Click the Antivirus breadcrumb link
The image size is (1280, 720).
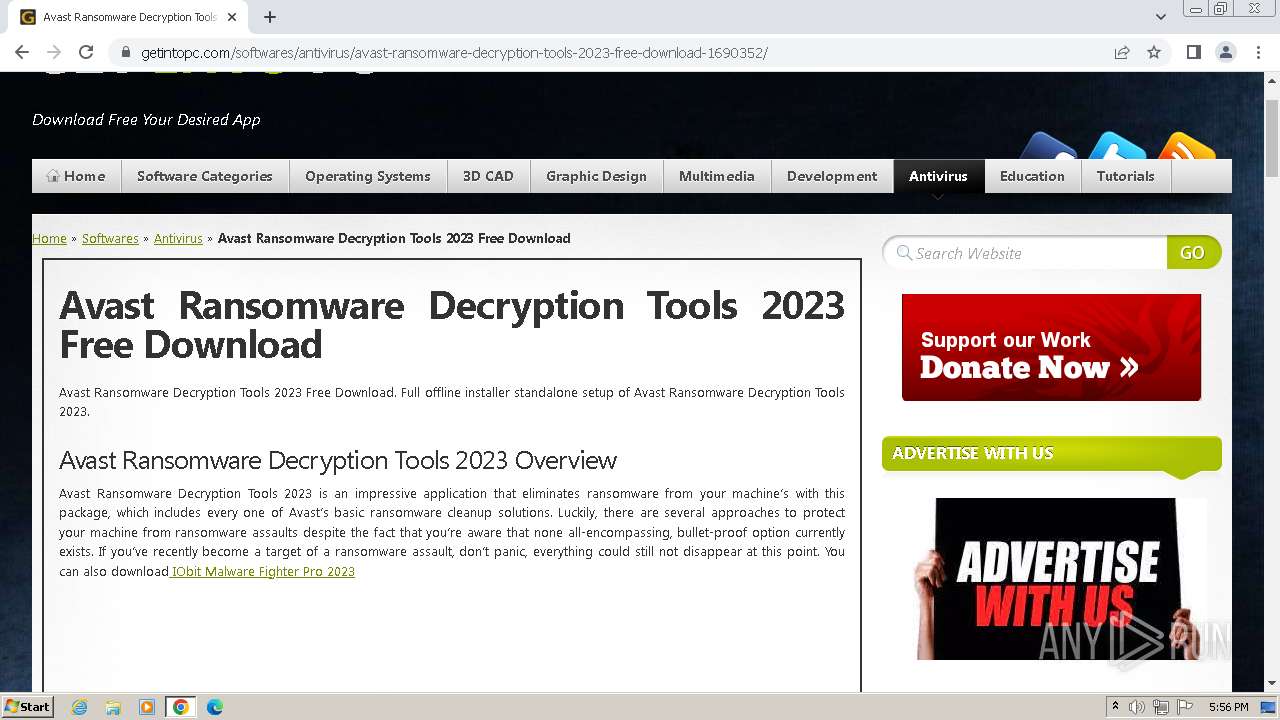click(178, 238)
